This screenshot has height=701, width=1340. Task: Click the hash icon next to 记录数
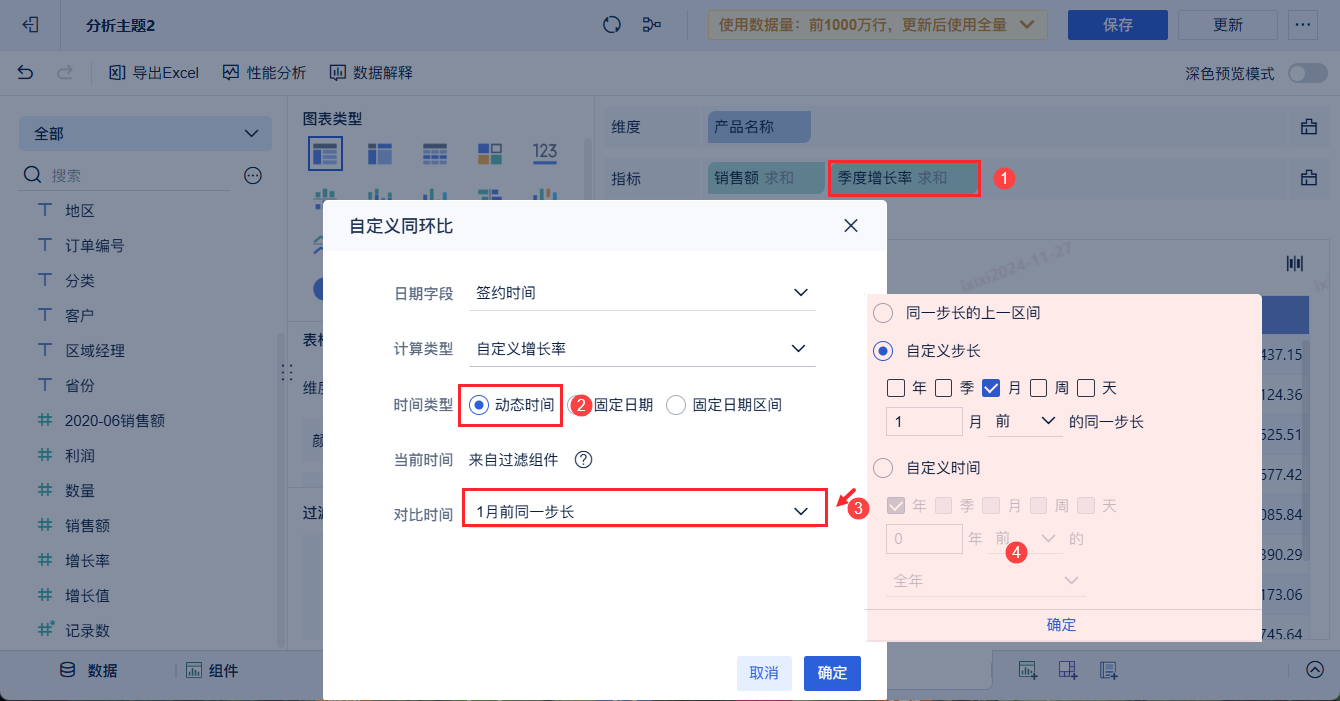(x=45, y=630)
